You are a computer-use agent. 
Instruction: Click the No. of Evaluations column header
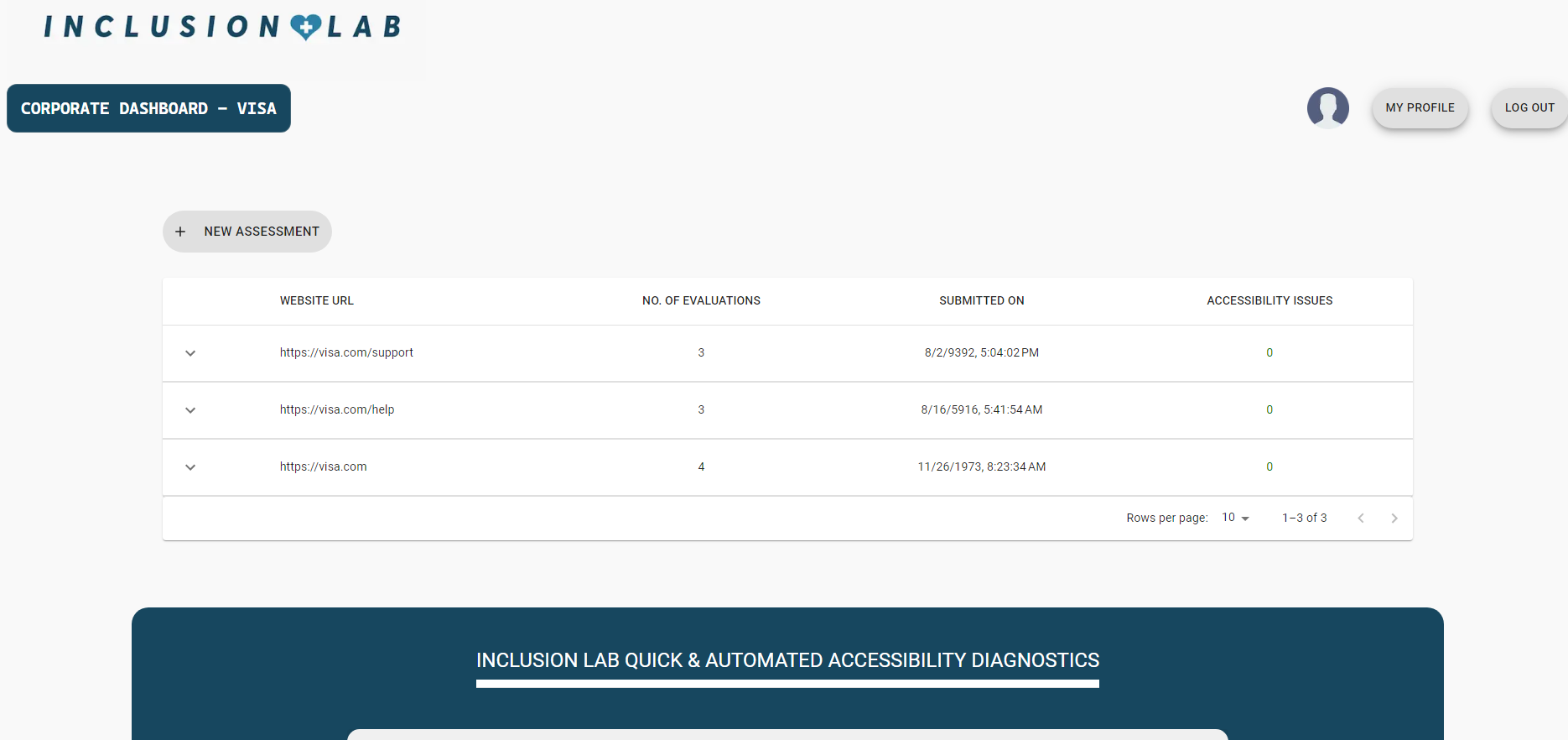[x=701, y=300]
